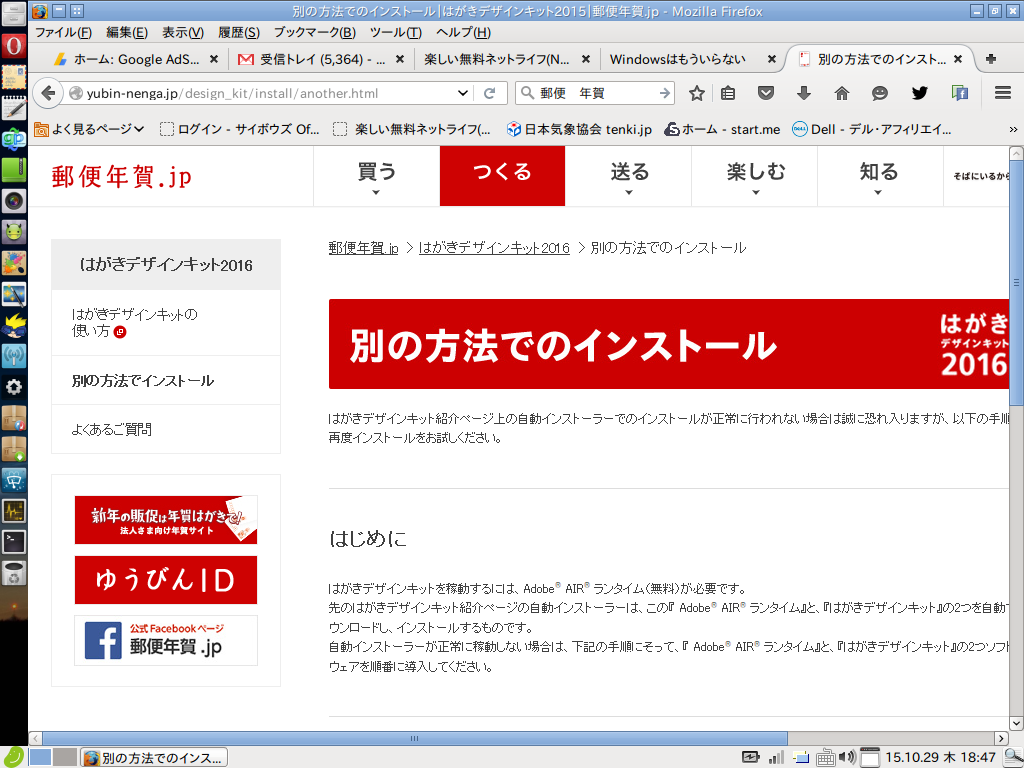This screenshot has width=1024, height=768.
Task: Click the ゆうびんID red banner
Action: (166, 580)
